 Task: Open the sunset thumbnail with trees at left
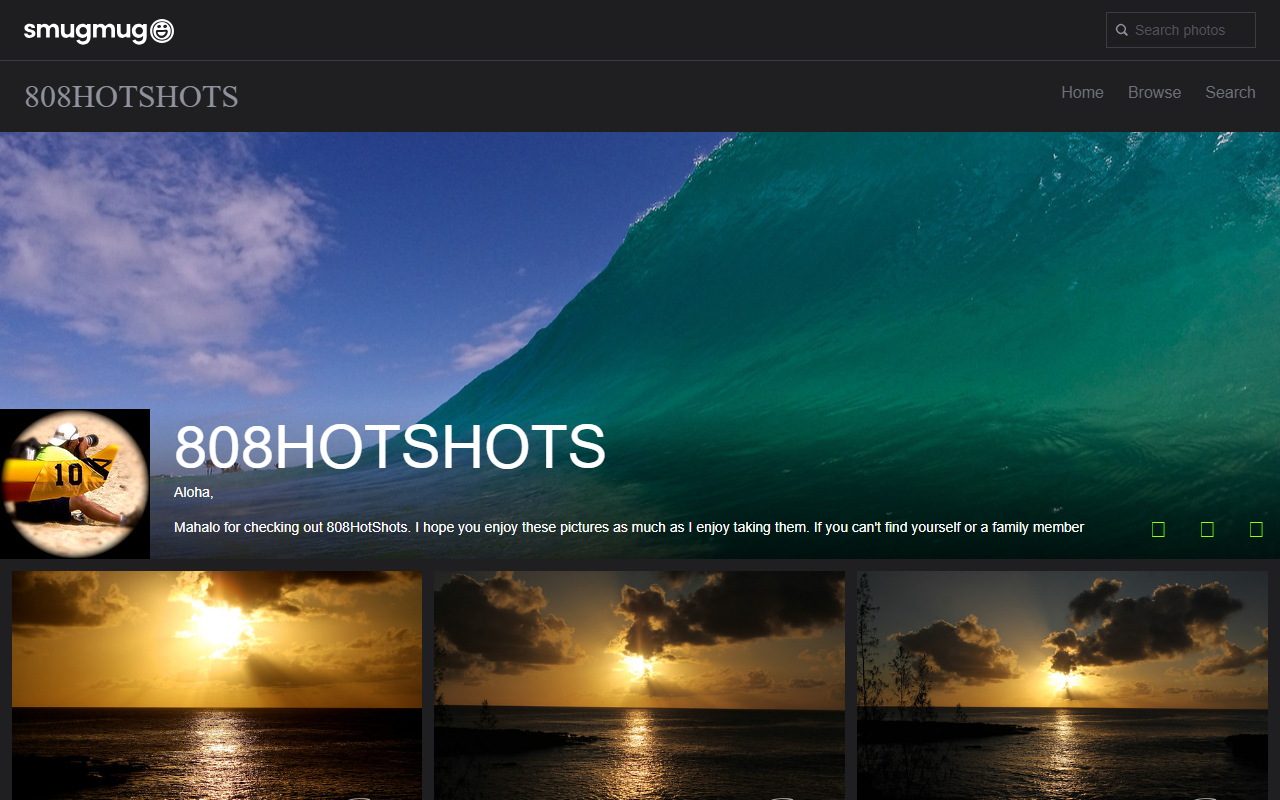tap(1062, 685)
